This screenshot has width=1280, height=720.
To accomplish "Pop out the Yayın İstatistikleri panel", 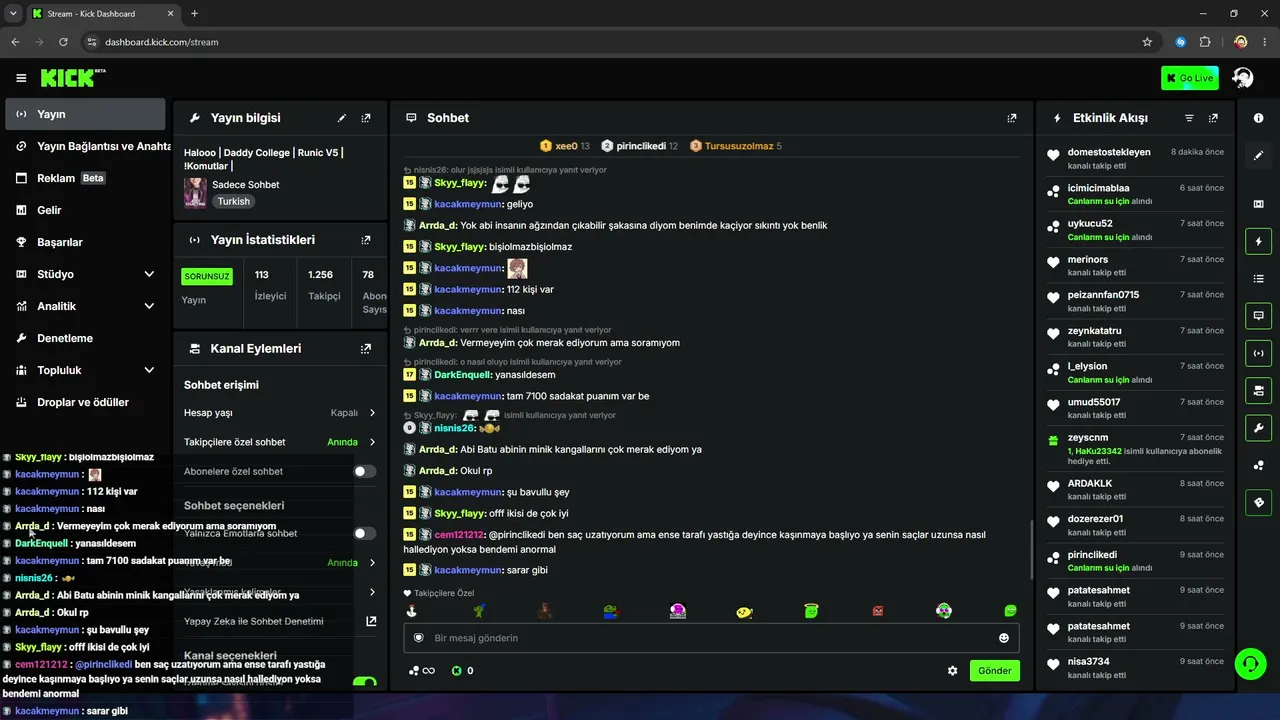I will [x=366, y=240].
